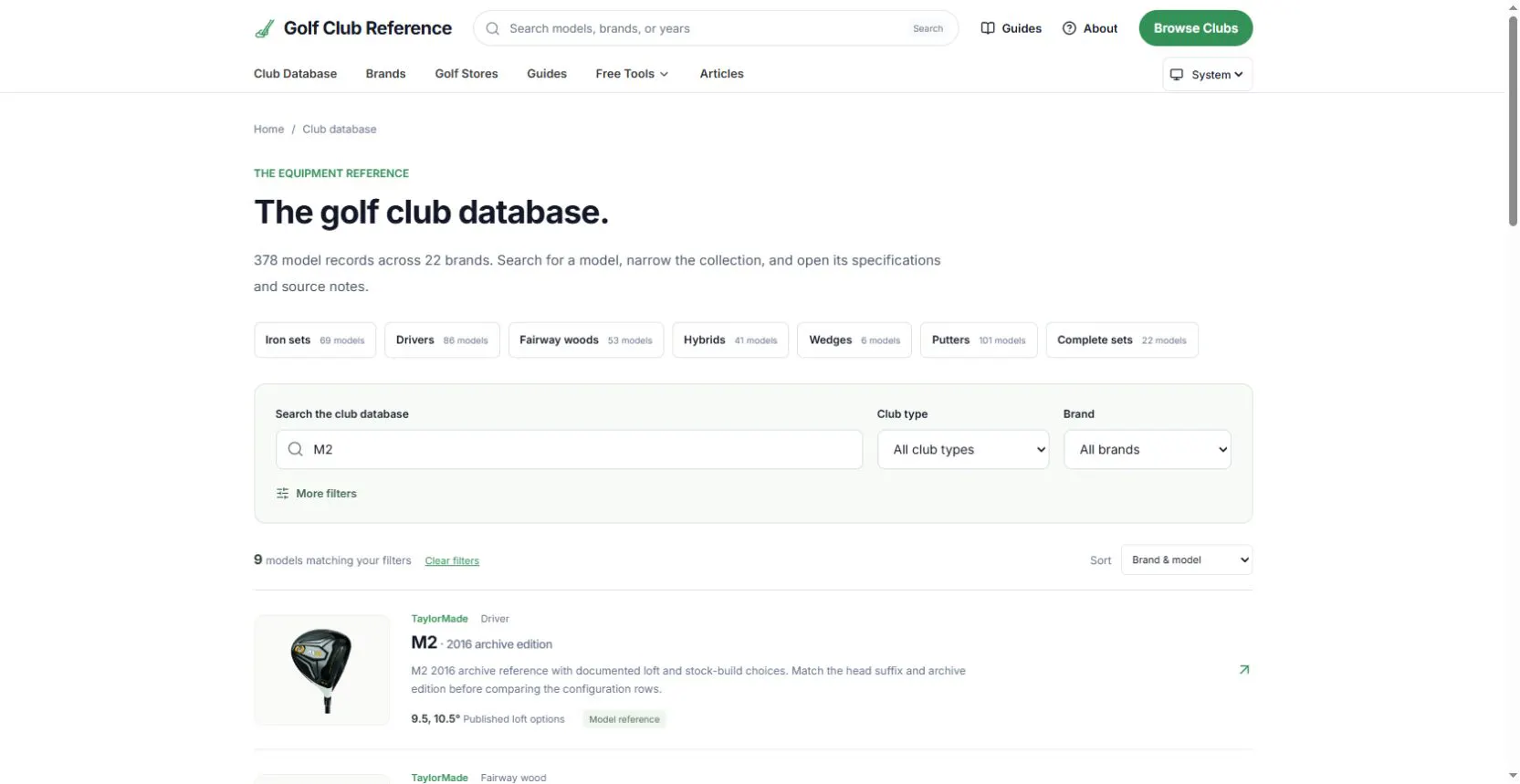1520x784 pixels.
Task: Expand More filters
Action: coord(317,494)
